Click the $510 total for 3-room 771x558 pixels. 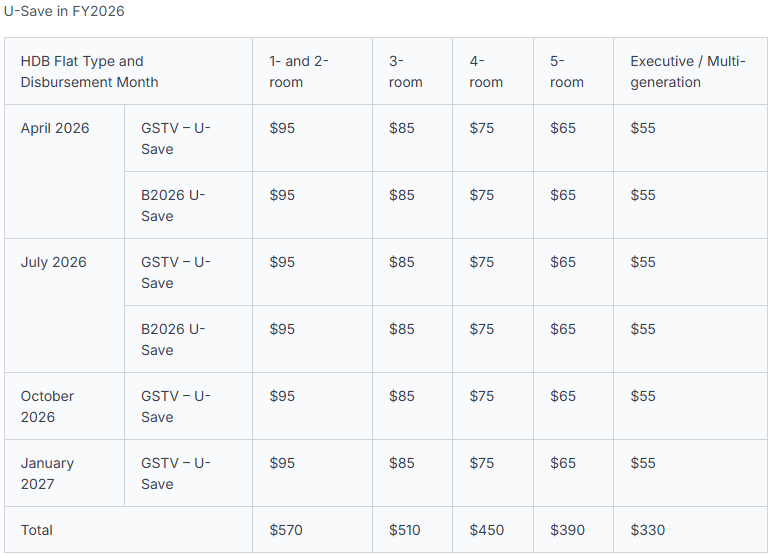click(x=405, y=530)
